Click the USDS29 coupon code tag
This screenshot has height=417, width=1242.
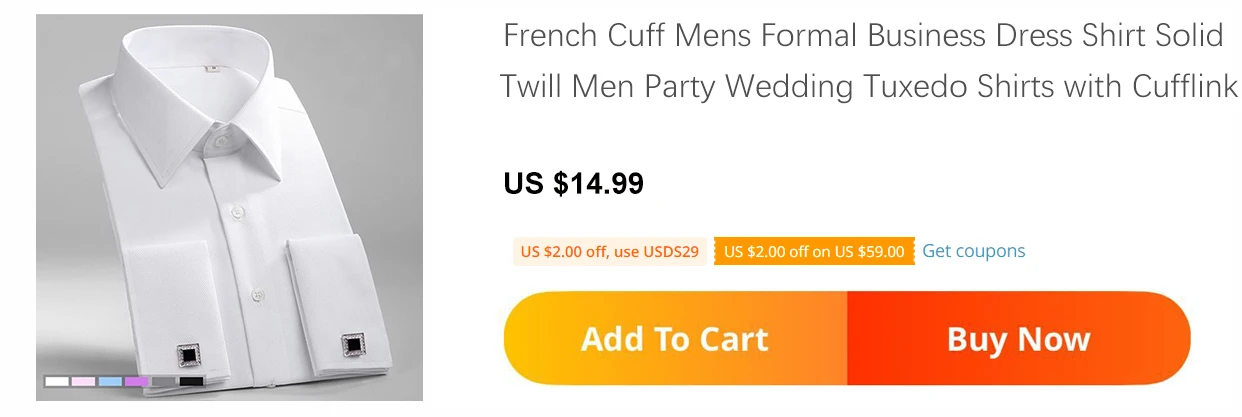pos(610,252)
